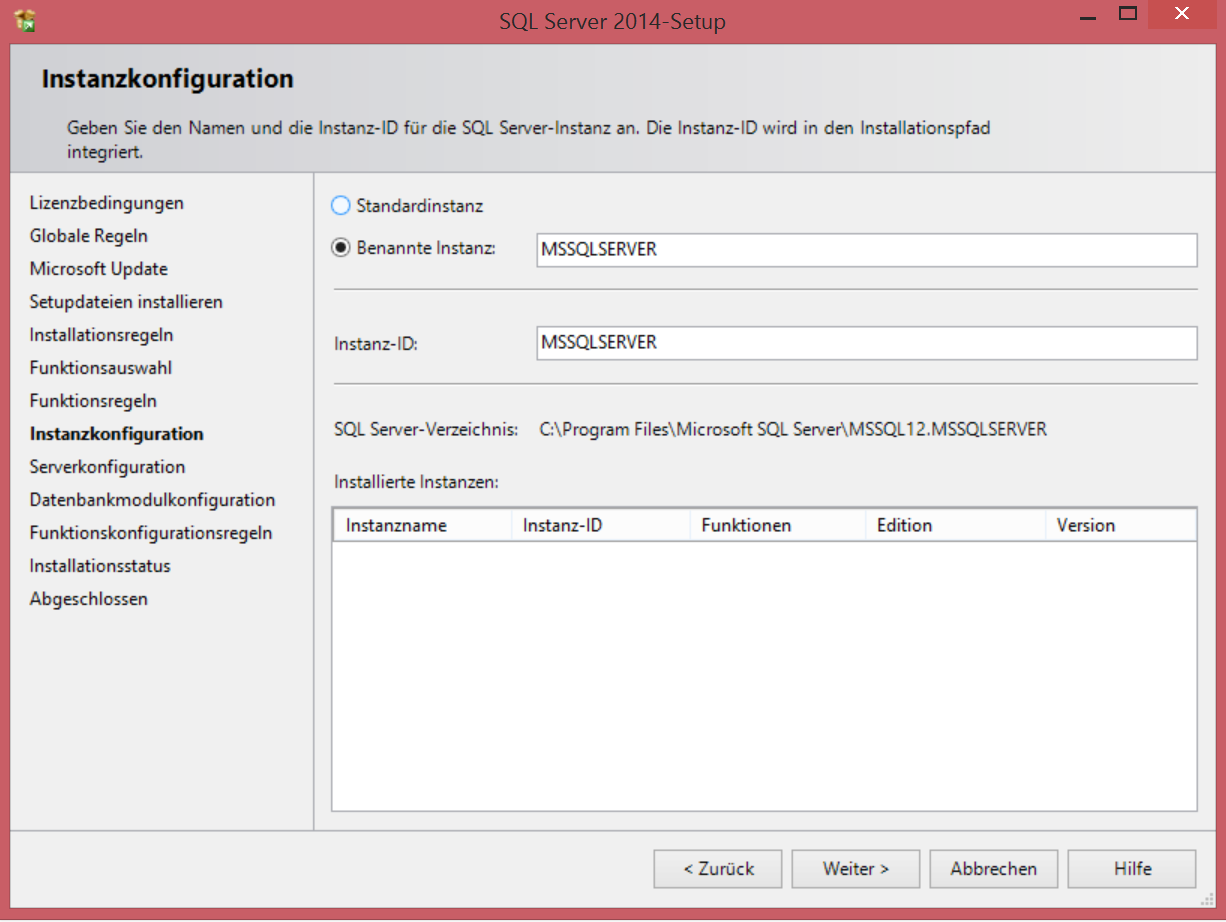Viewport: 1226px width, 922px height.
Task: Go to Serverkonfiguration step in sidebar
Action: tap(107, 467)
